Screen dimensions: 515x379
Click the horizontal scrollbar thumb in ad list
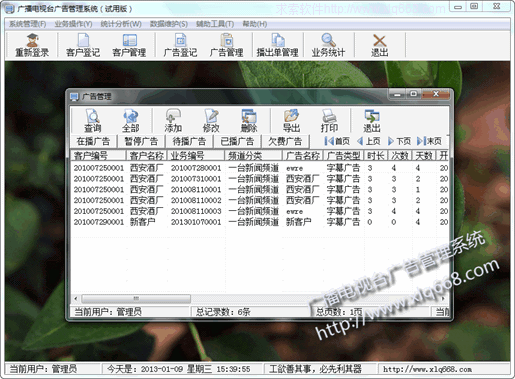136,299
